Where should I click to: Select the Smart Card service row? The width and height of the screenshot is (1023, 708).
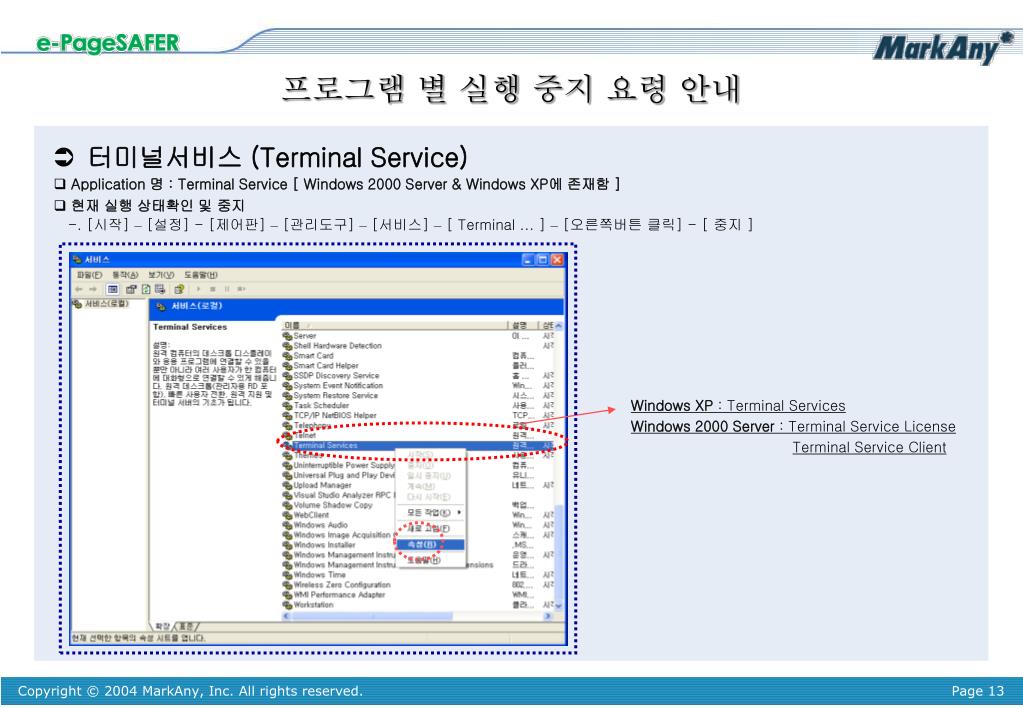[x=418, y=356]
